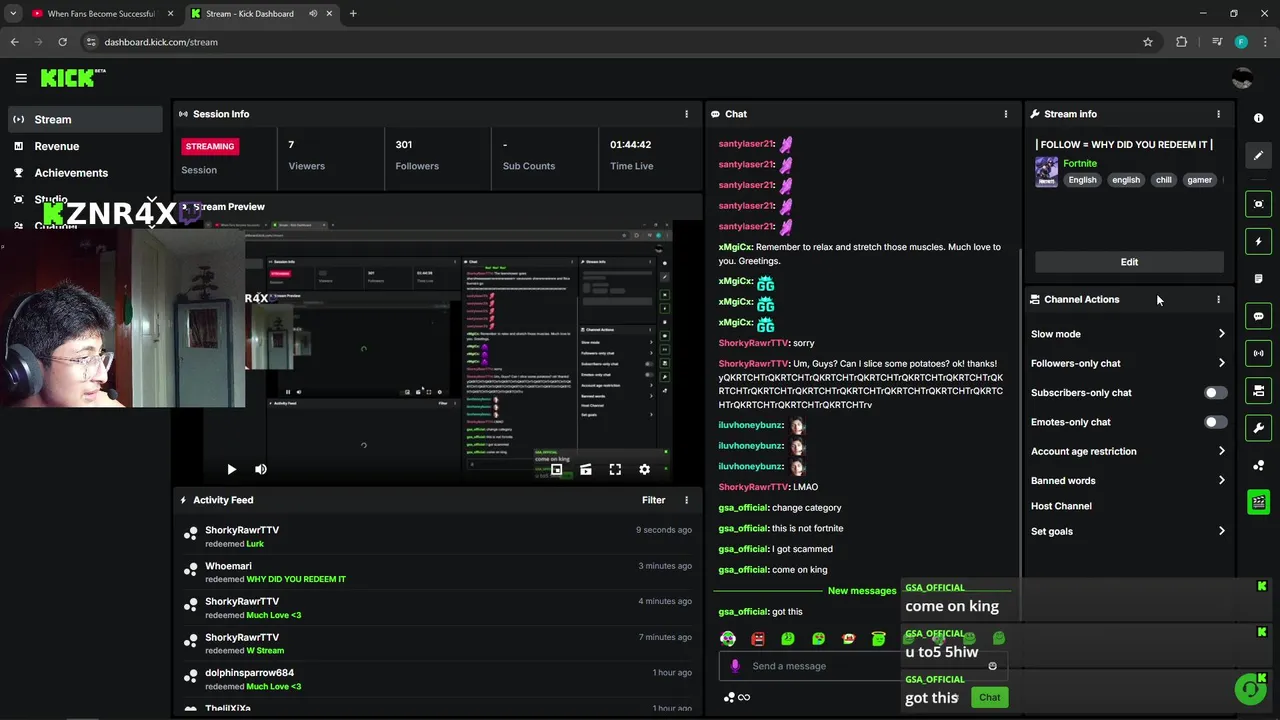Open the browser extensions puzzle menu

pos(1182,42)
